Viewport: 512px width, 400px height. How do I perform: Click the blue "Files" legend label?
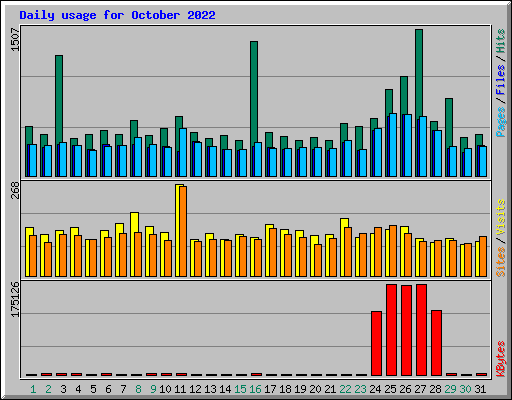point(500,80)
